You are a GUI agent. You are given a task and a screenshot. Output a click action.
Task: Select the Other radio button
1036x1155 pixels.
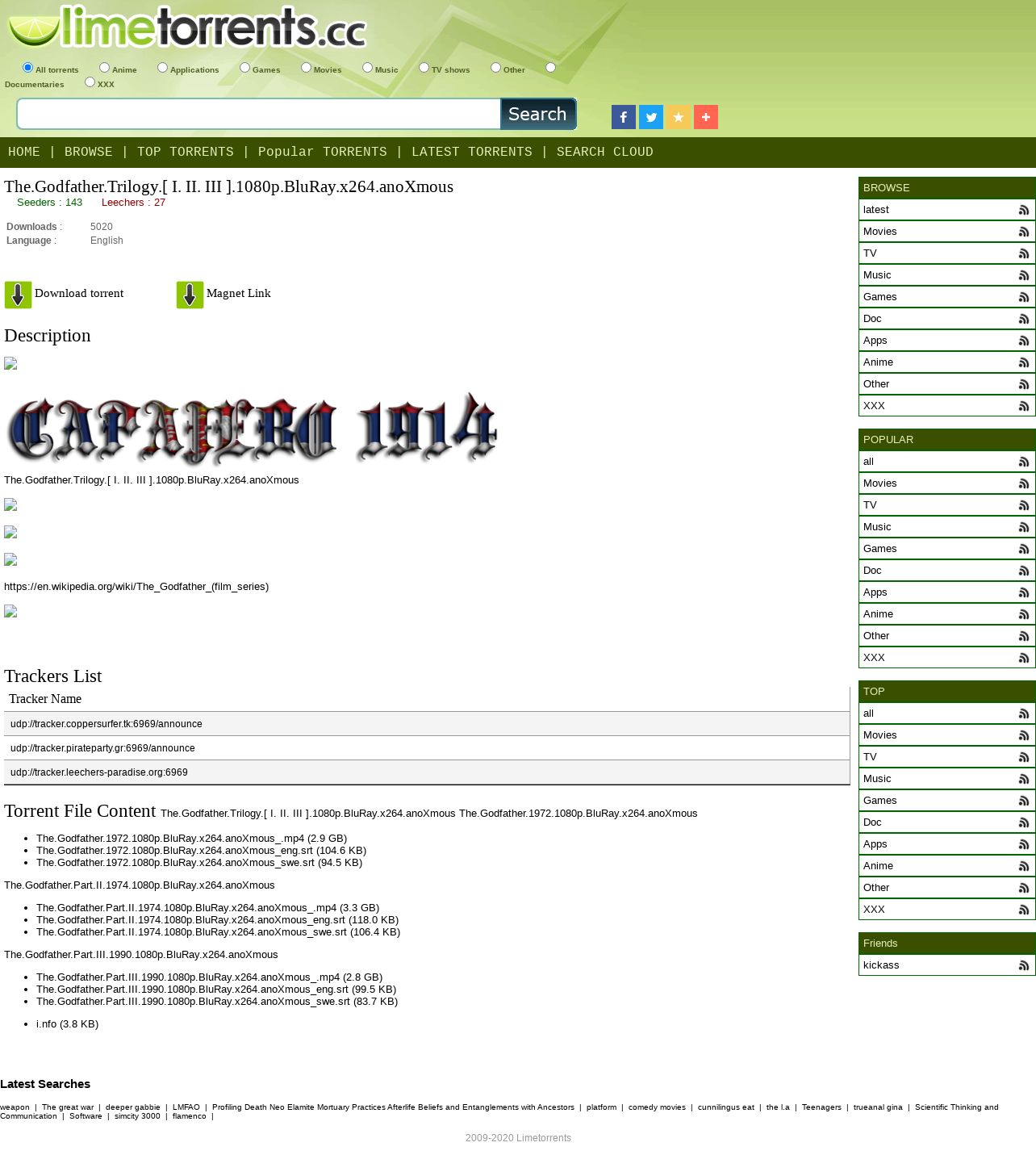pos(495,68)
